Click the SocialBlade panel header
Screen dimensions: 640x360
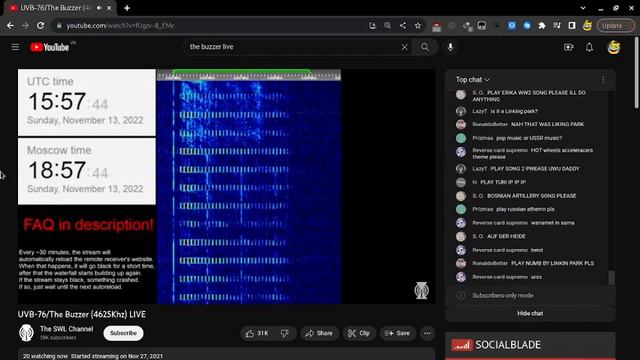pyautogui.click(x=530, y=345)
